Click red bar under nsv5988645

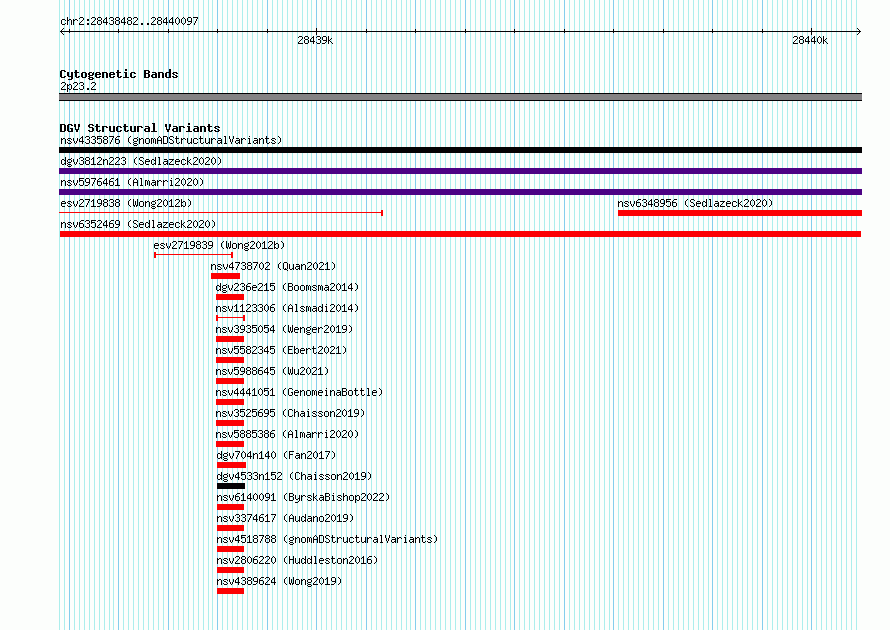[x=230, y=381]
